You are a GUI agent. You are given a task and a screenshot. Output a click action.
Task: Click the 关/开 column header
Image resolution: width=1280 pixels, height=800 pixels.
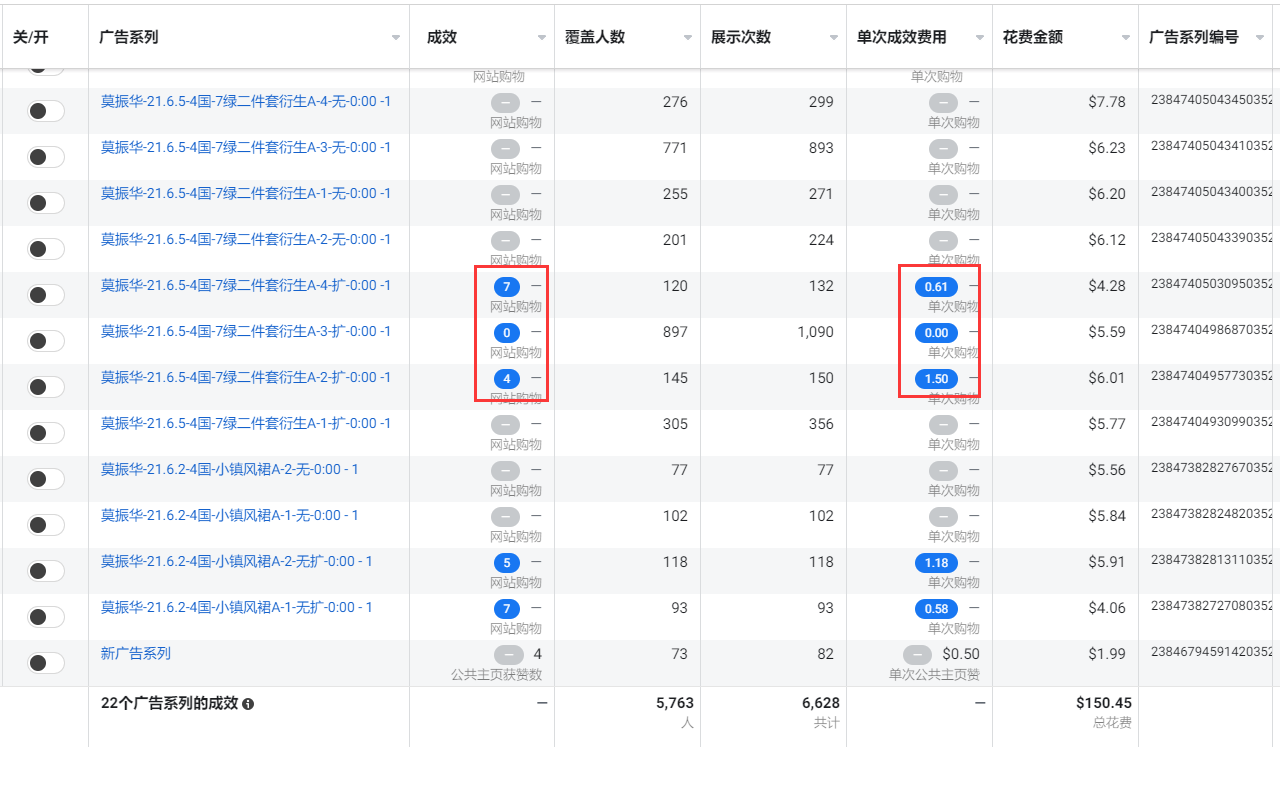tap(30, 37)
